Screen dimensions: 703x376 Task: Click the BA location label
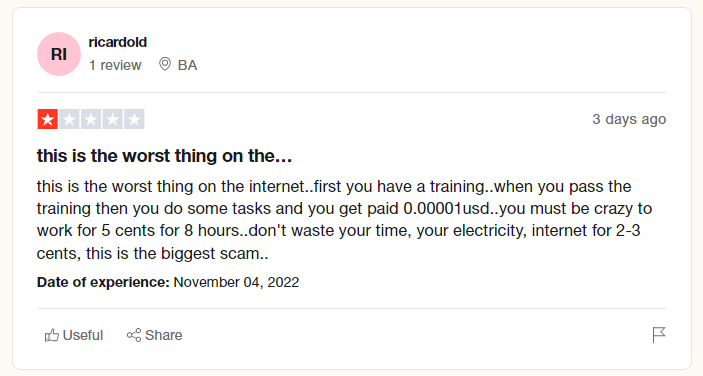pyautogui.click(x=187, y=65)
